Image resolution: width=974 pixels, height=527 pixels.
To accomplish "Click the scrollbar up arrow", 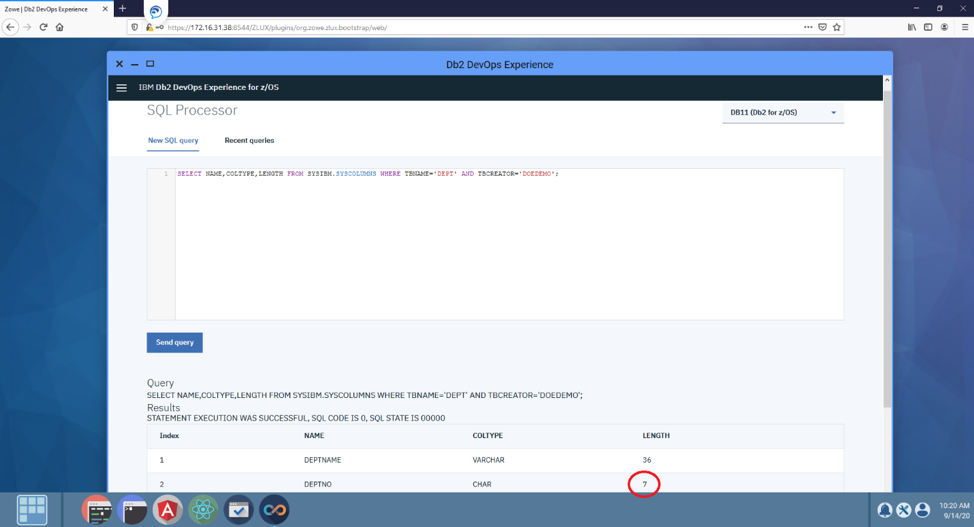I will pyautogui.click(x=887, y=80).
